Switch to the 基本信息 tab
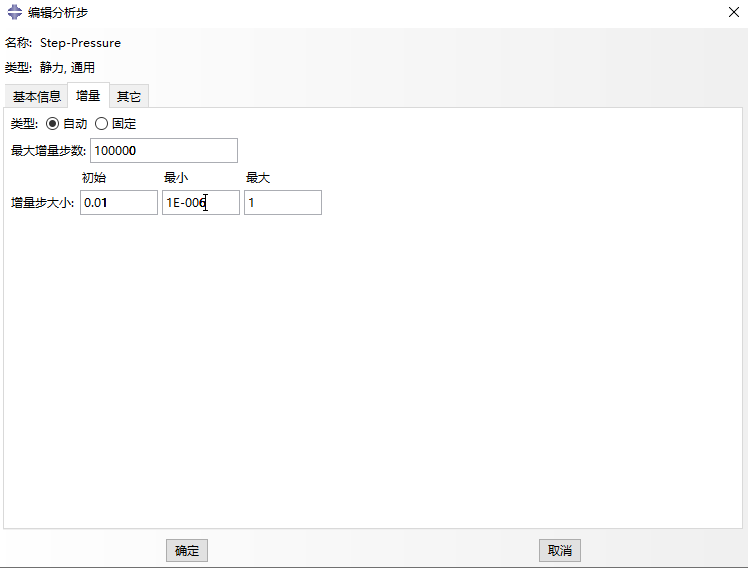 point(37,97)
